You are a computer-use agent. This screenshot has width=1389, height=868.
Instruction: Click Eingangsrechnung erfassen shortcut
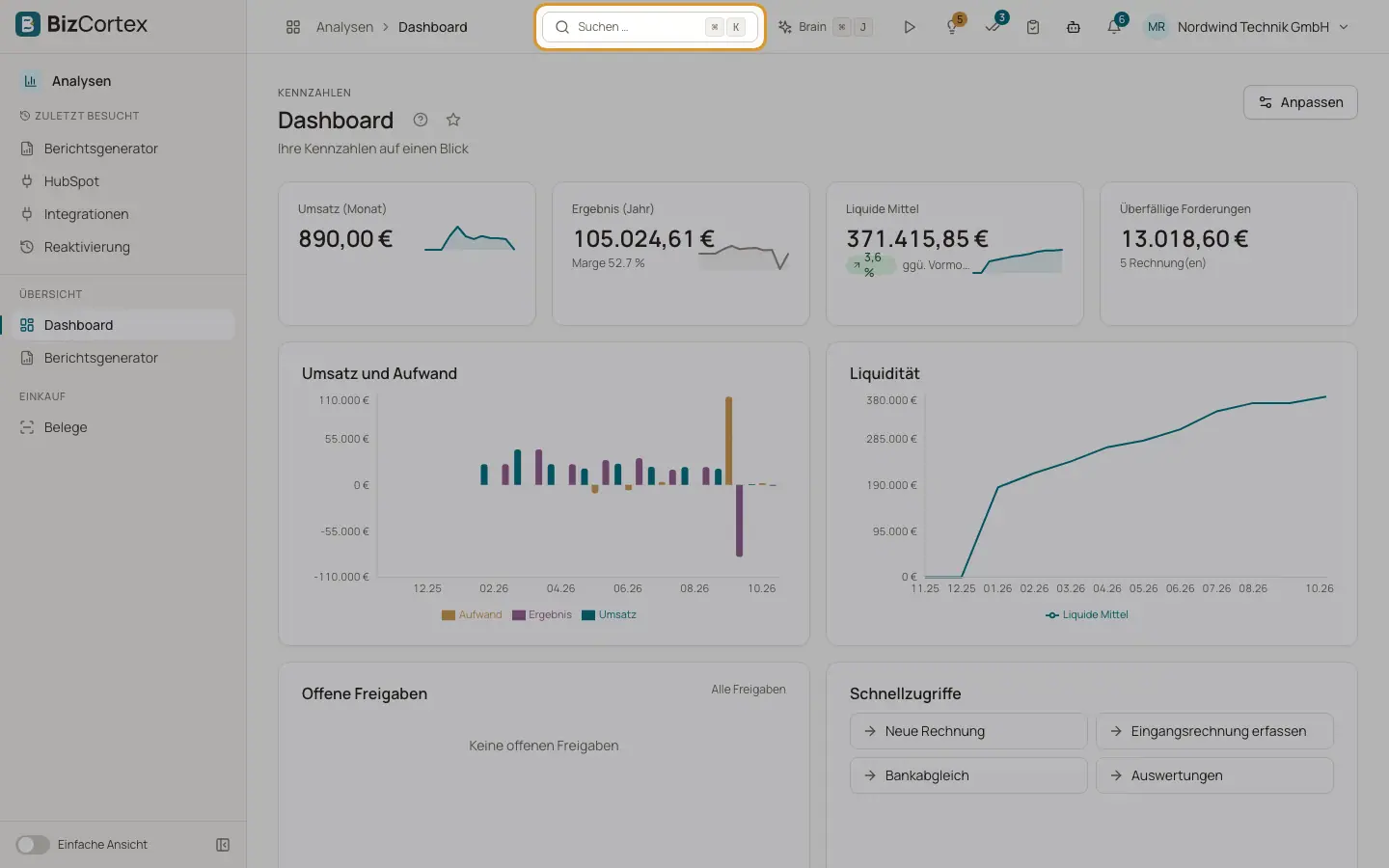[1214, 731]
